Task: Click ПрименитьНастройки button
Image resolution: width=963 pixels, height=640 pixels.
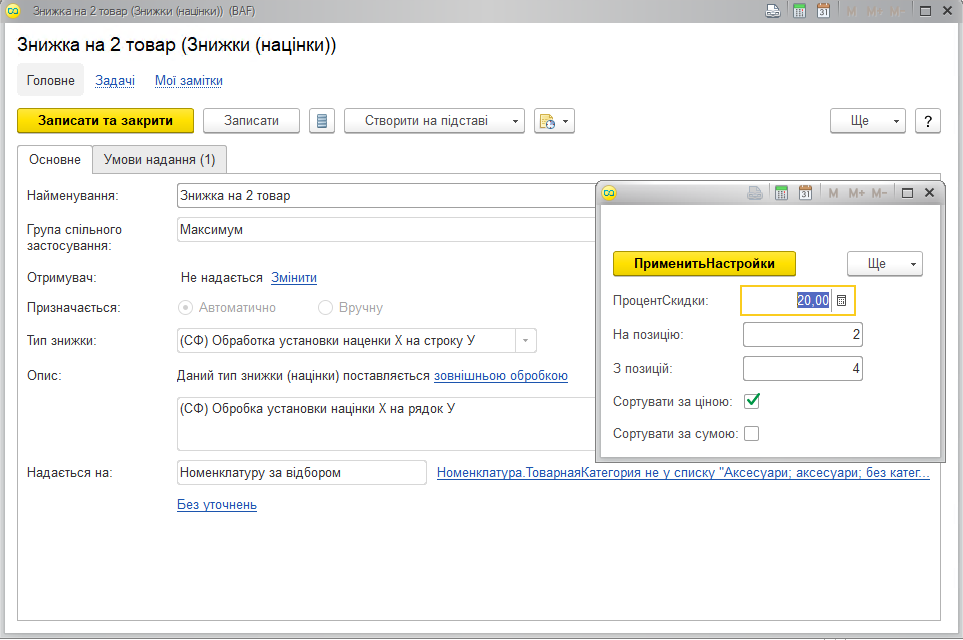Action: [704, 264]
